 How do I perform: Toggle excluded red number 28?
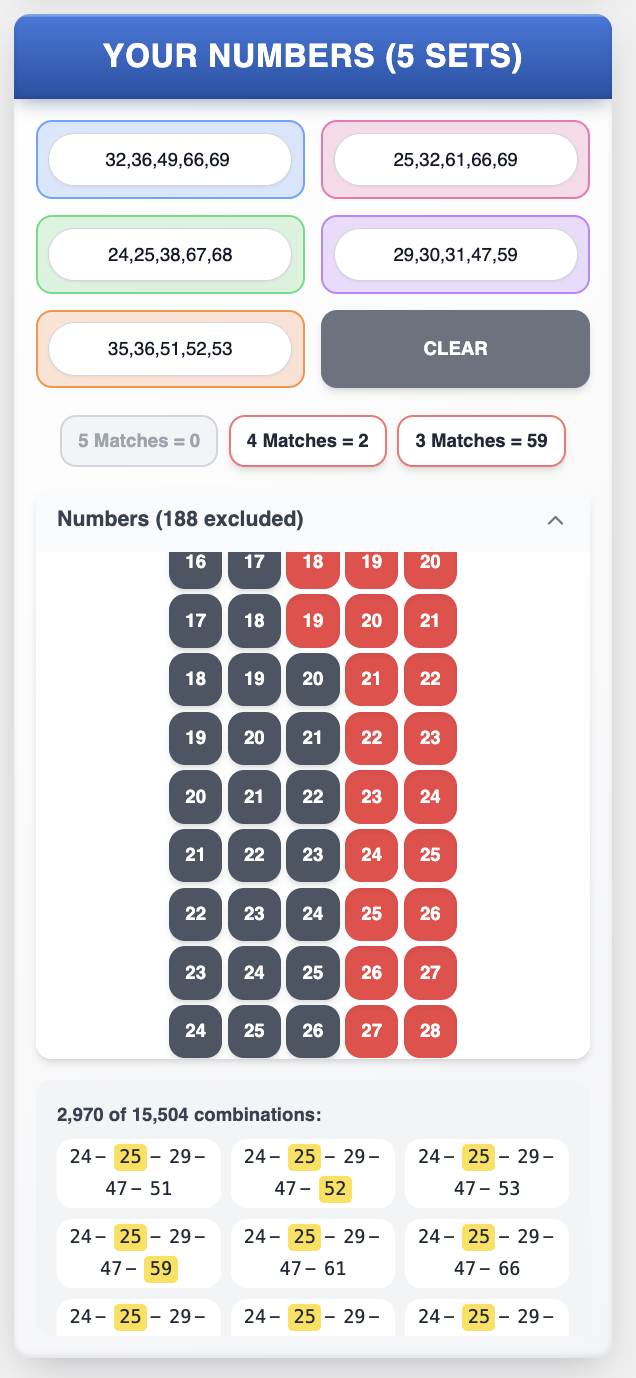430,1031
